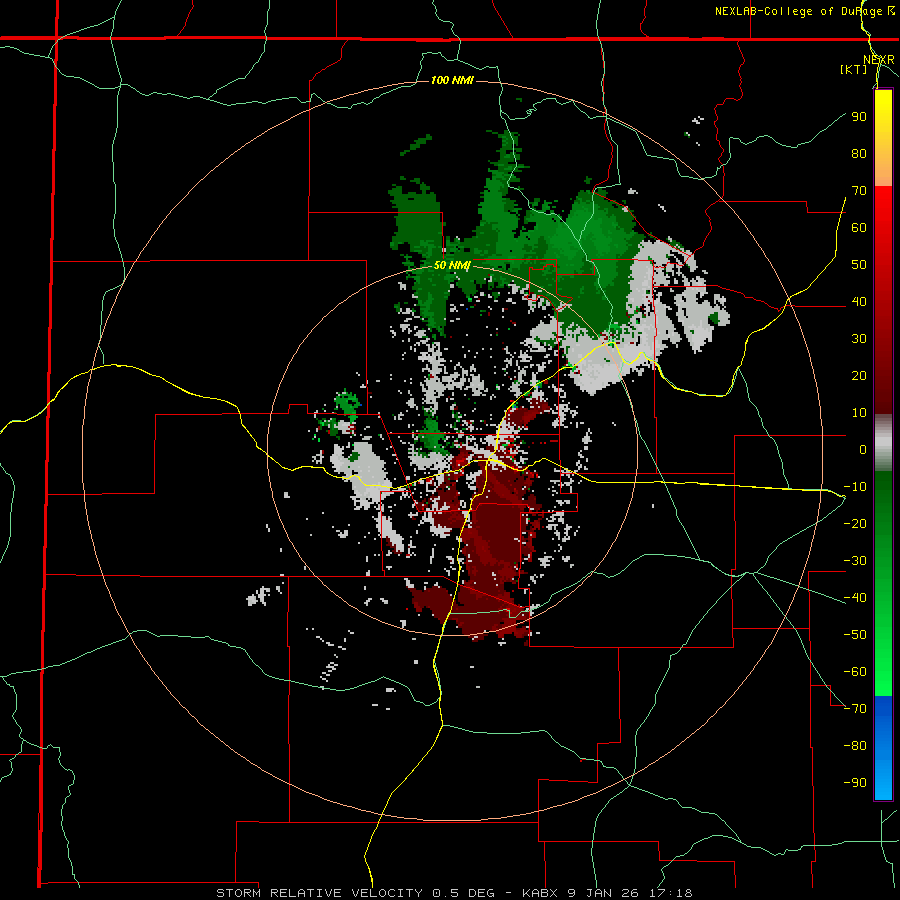The width and height of the screenshot is (900, 900).
Task: Click the Storm Relative Velocity caption text
Action: tap(453, 893)
